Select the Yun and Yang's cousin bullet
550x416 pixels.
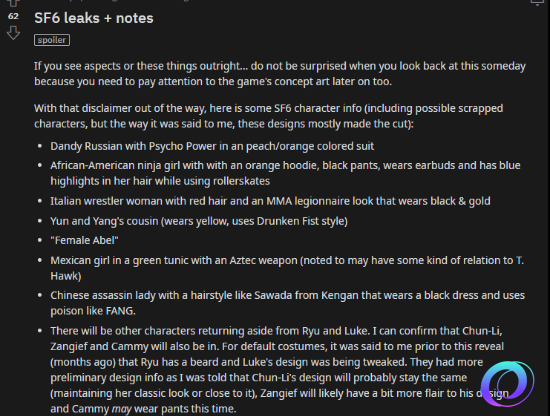click(x=199, y=221)
